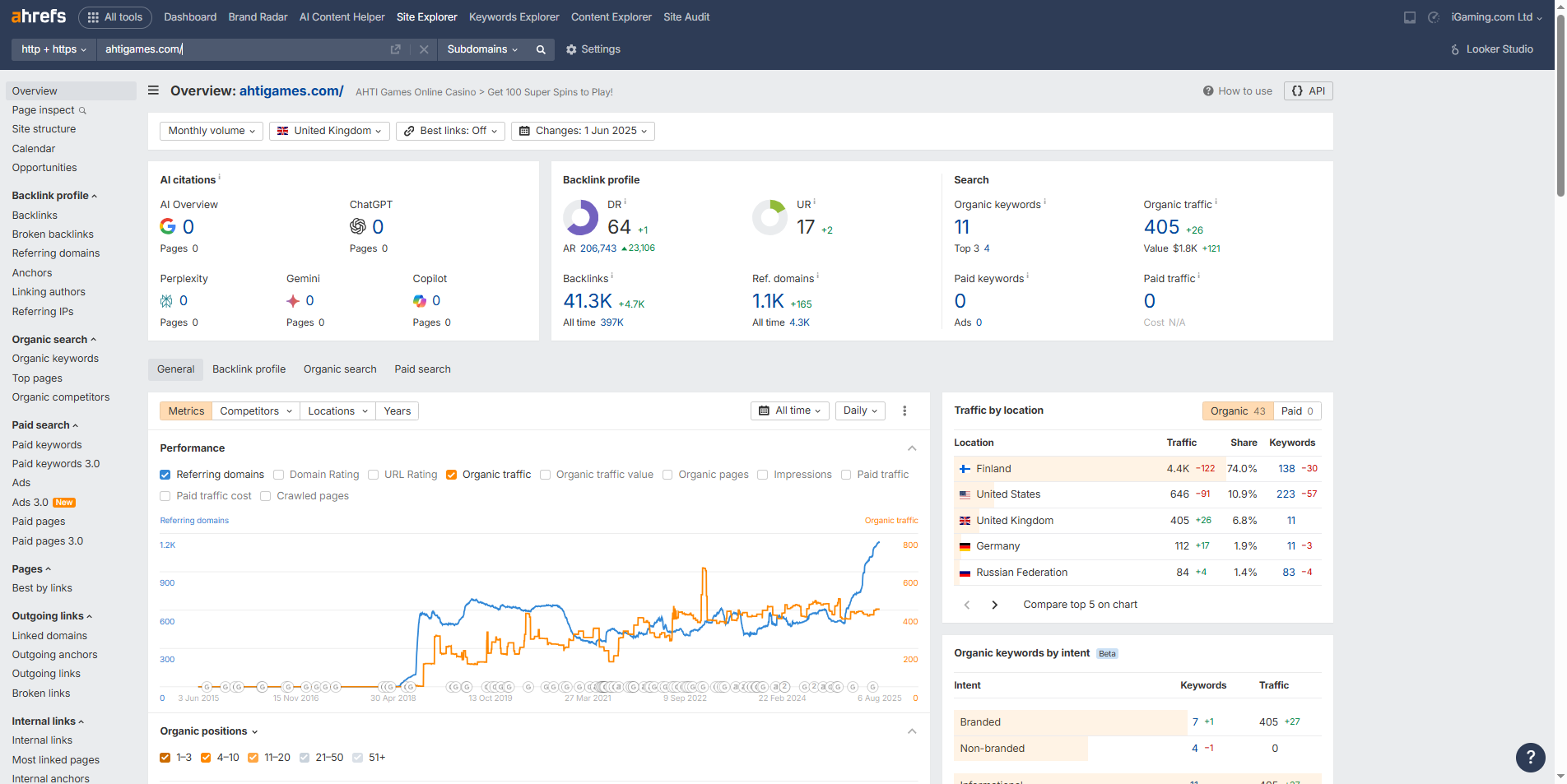
Task: Go to next traffic location page
Action: point(994,605)
